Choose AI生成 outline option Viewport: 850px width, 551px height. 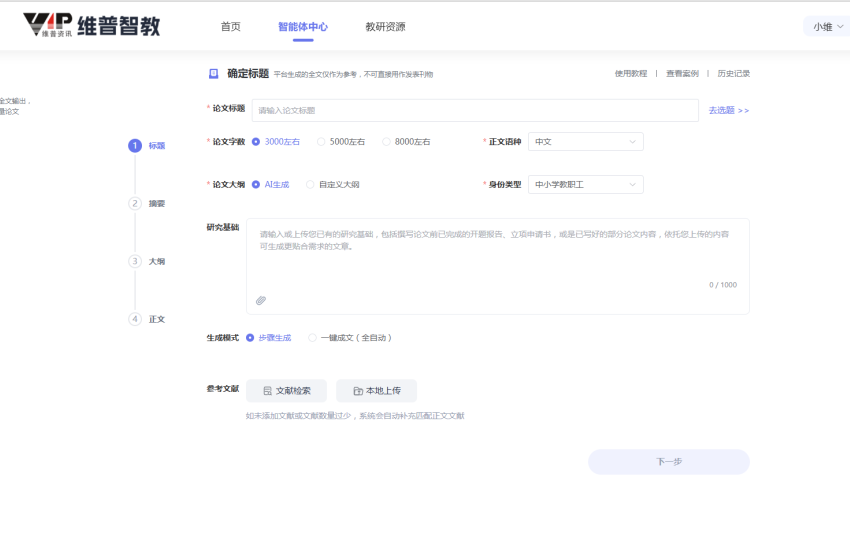click(271, 184)
